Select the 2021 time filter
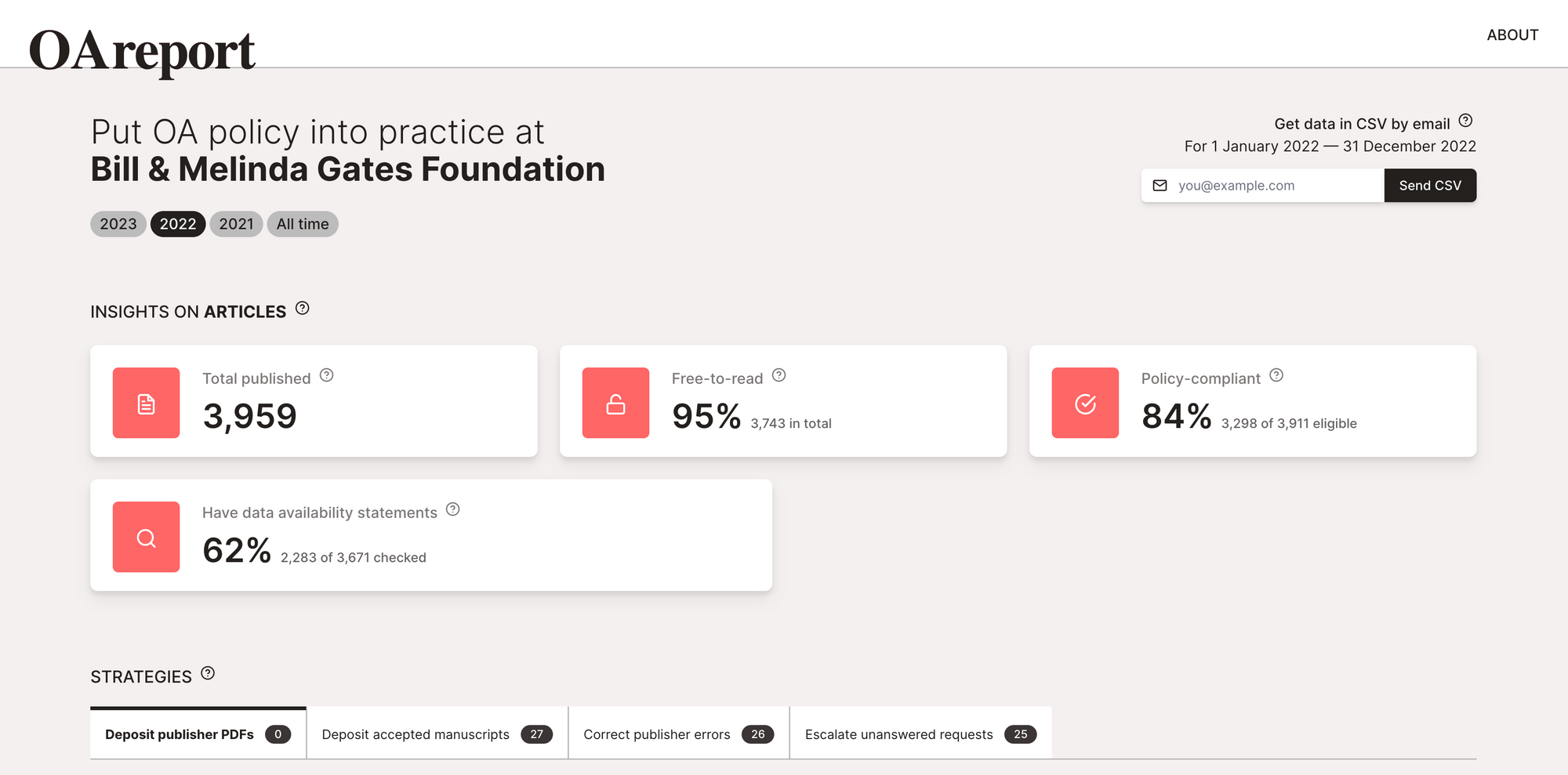The image size is (1568, 775). click(236, 224)
